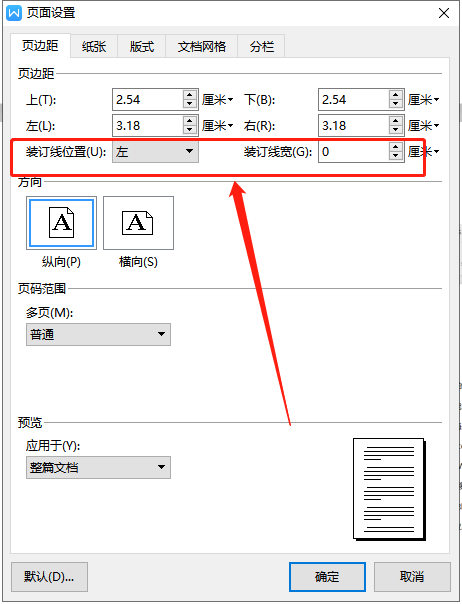The image size is (462, 604).
Task: Confirm the settings with the 确定 button
Action: click(327, 577)
